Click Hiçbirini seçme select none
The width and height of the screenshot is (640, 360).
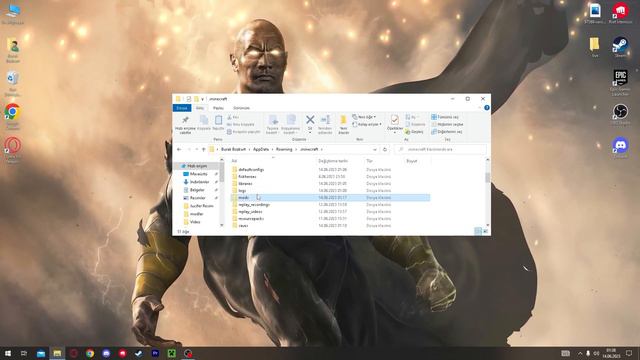coord(447,124)
